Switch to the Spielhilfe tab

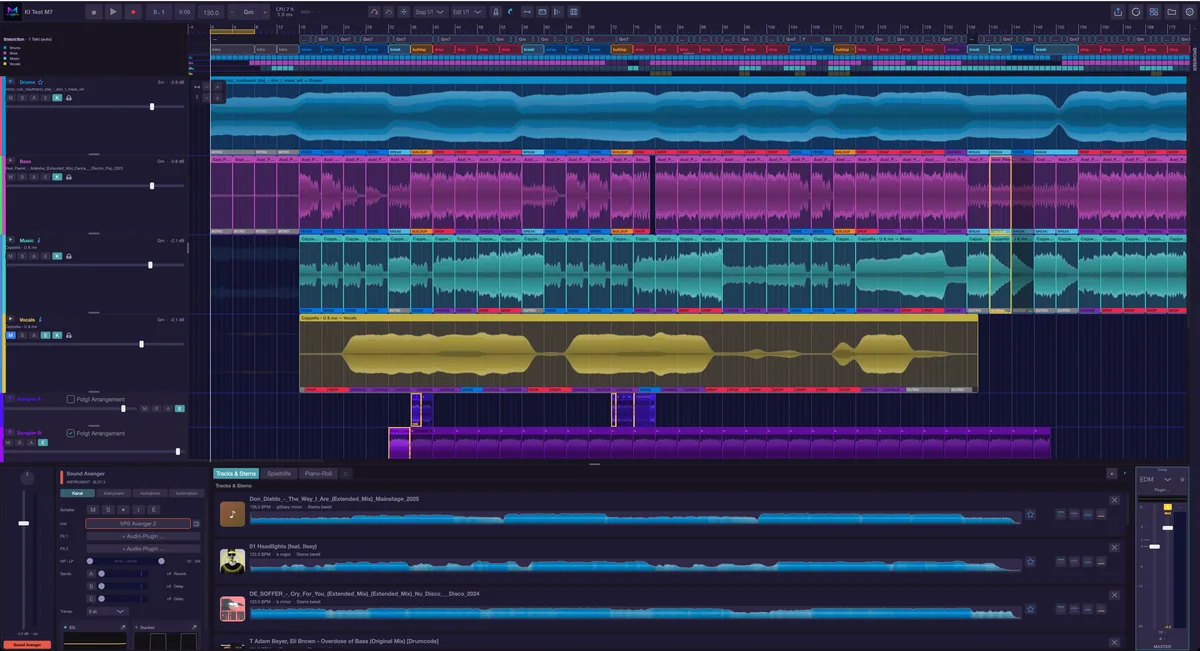279,473
